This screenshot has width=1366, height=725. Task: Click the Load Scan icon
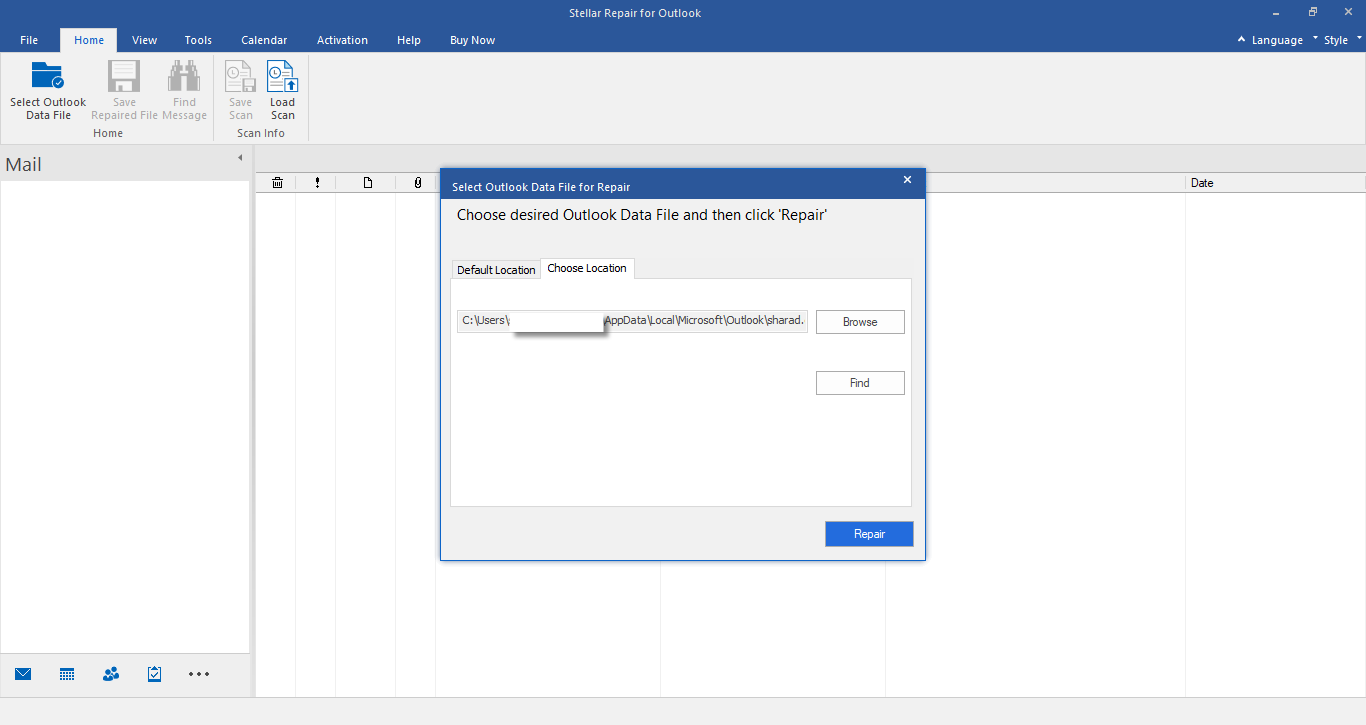(282, 78)
